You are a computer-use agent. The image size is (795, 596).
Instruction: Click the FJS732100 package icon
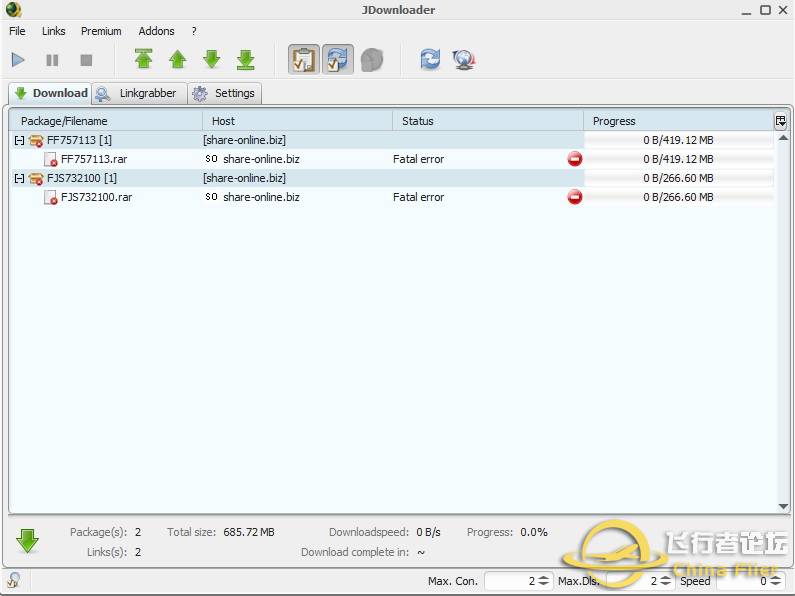(35, 178)
